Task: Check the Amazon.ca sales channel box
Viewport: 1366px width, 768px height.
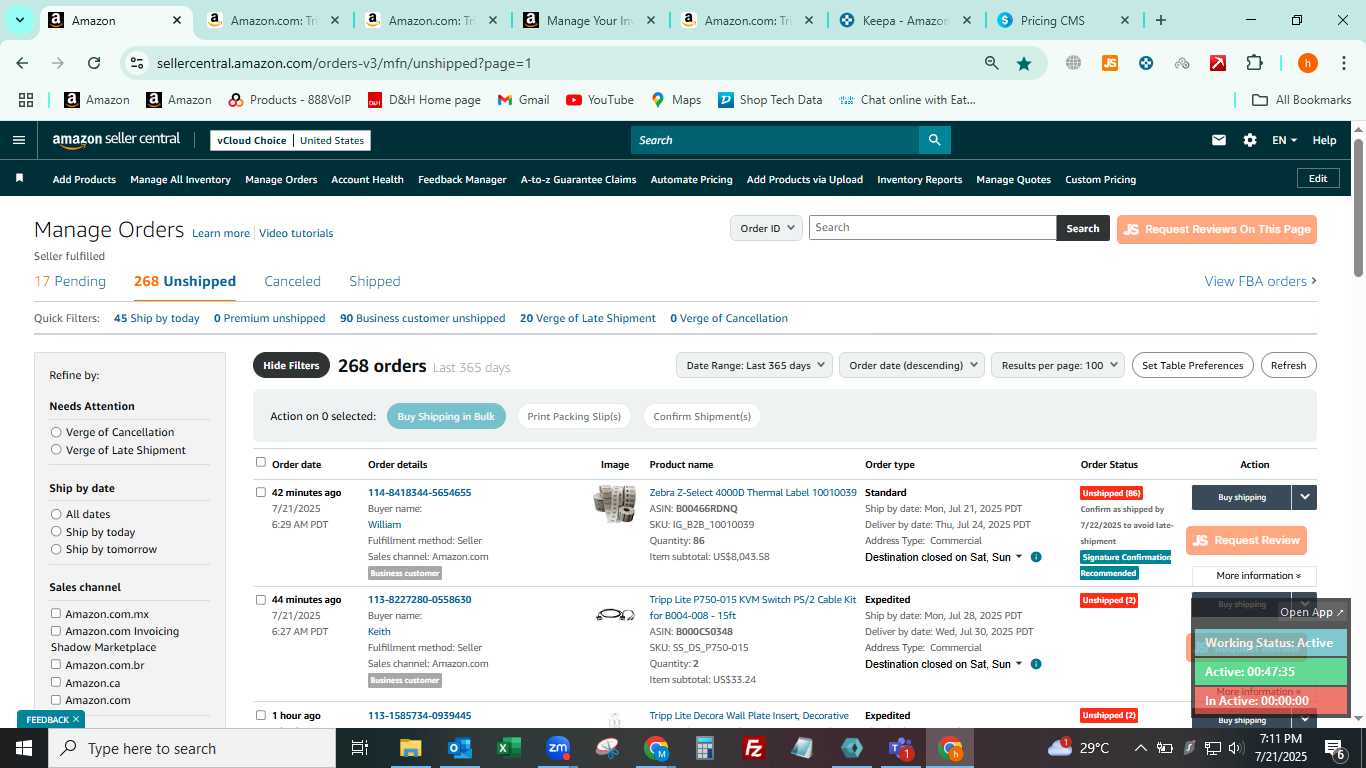Action: point(56,682)
